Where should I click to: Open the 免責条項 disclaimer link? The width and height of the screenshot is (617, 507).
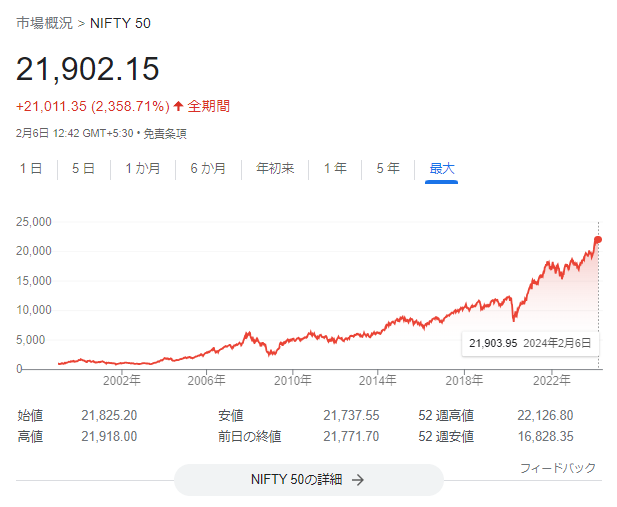tap(164, 134)
